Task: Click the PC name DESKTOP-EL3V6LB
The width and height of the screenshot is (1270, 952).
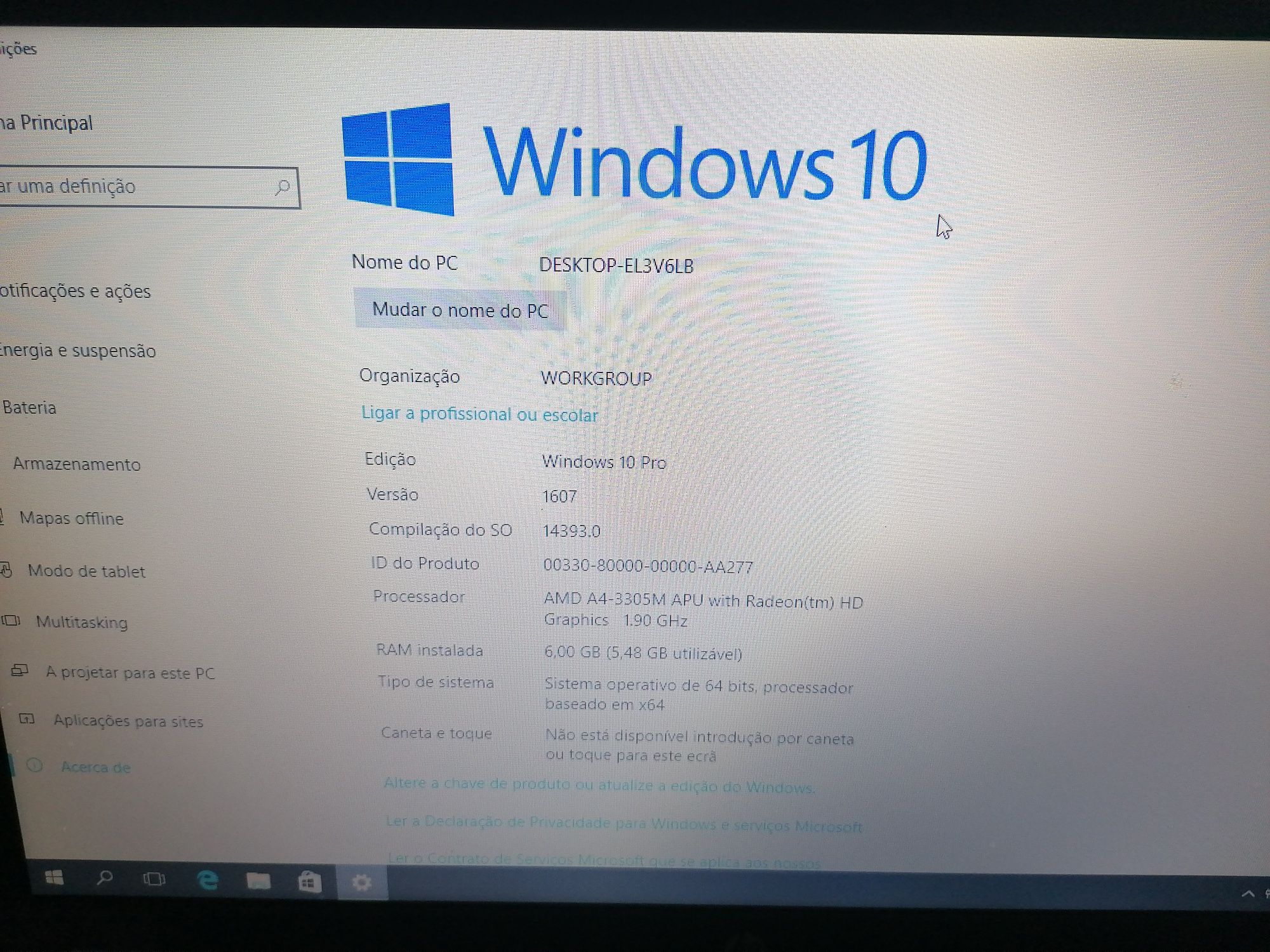Action: coord(616,265)
